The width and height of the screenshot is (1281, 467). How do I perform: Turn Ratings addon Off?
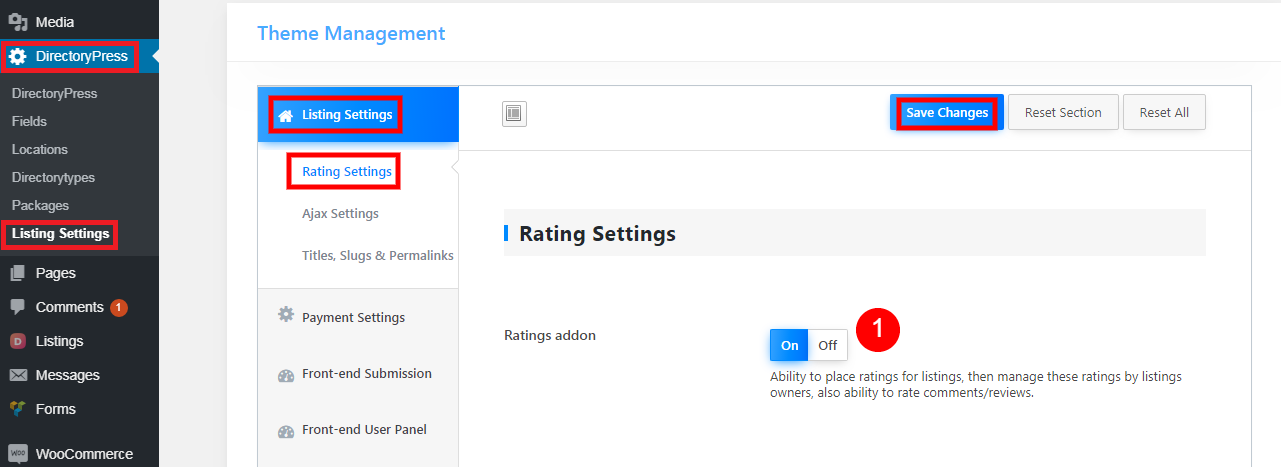point(828,345)
